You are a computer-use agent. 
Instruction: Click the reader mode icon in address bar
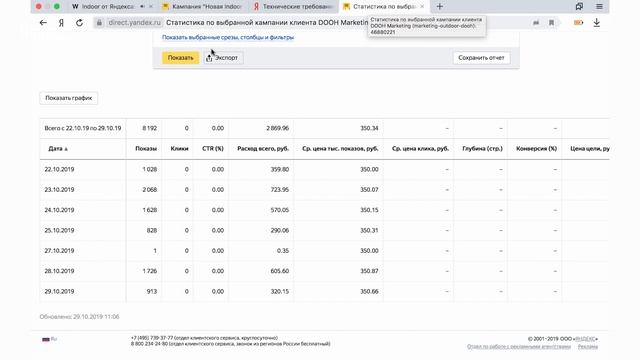click(x=536, y=23)
